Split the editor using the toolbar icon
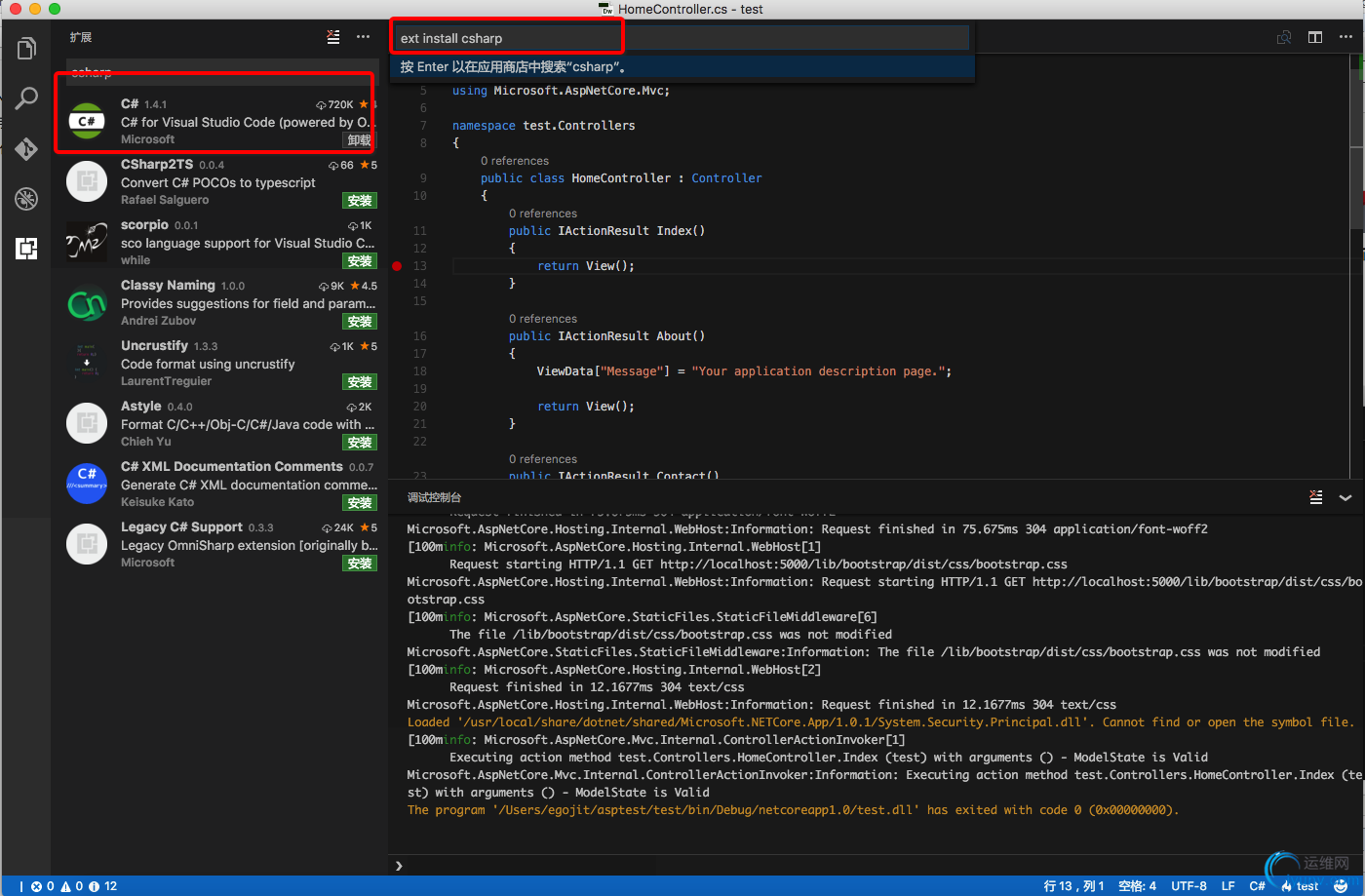1365x896 pixels. (1315, 37)
